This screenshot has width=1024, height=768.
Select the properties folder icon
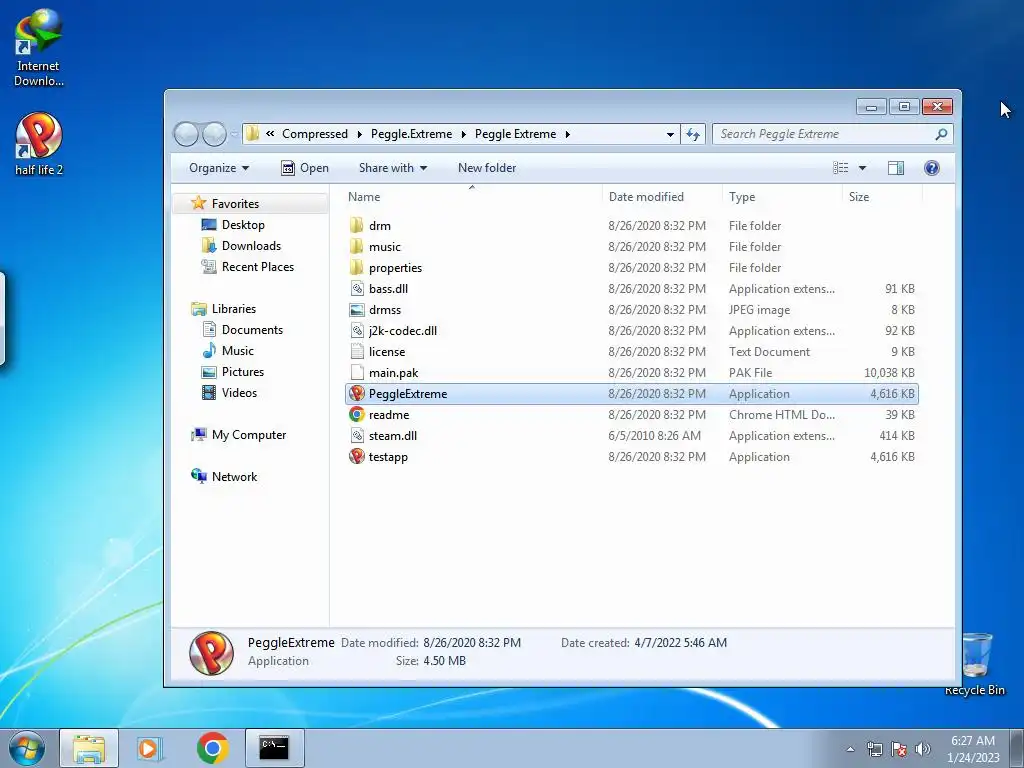(357, 268)
